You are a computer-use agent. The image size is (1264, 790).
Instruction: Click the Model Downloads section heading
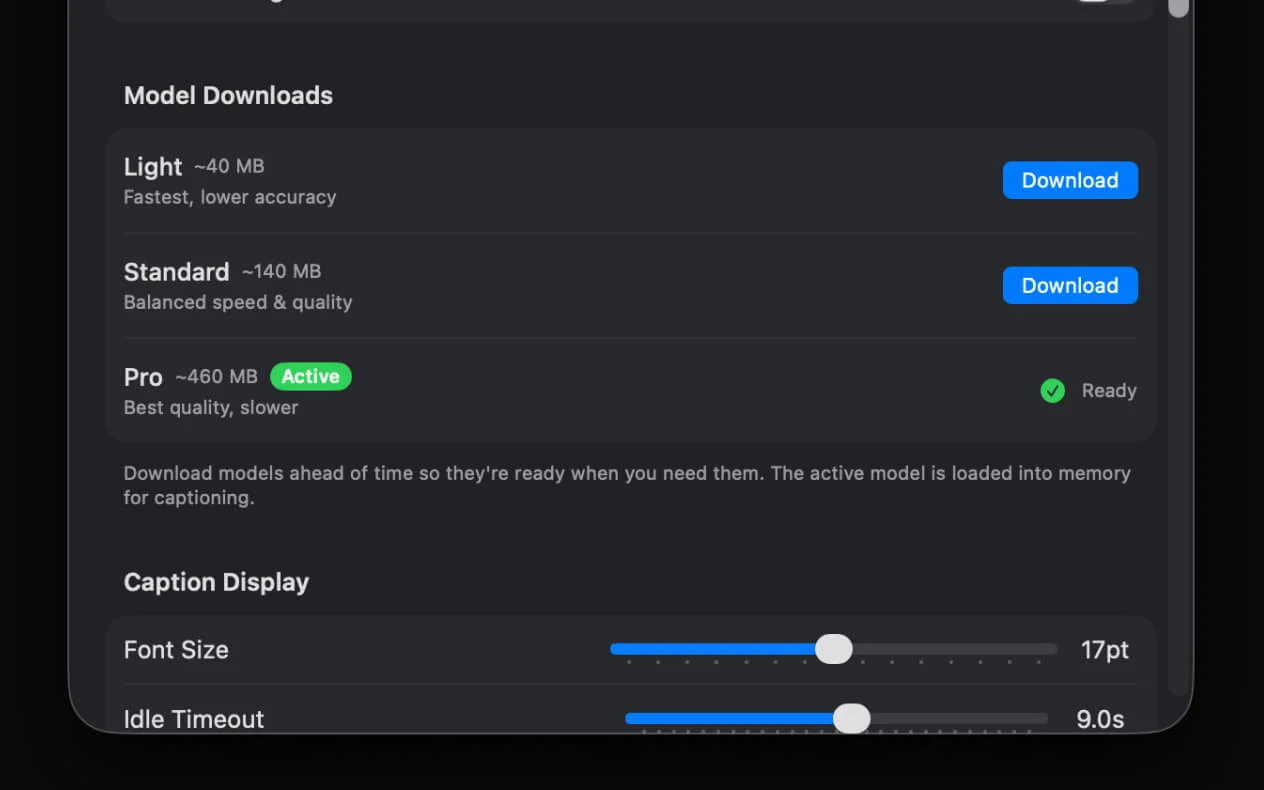tap(228, 95)
